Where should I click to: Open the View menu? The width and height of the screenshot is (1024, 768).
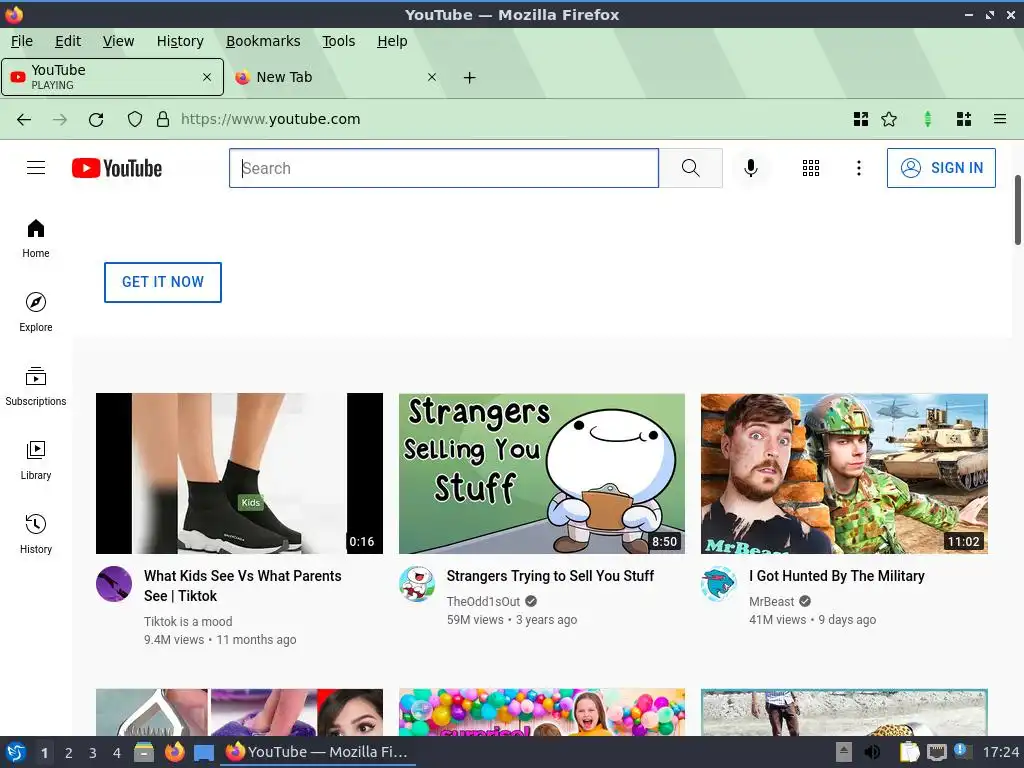118,41
